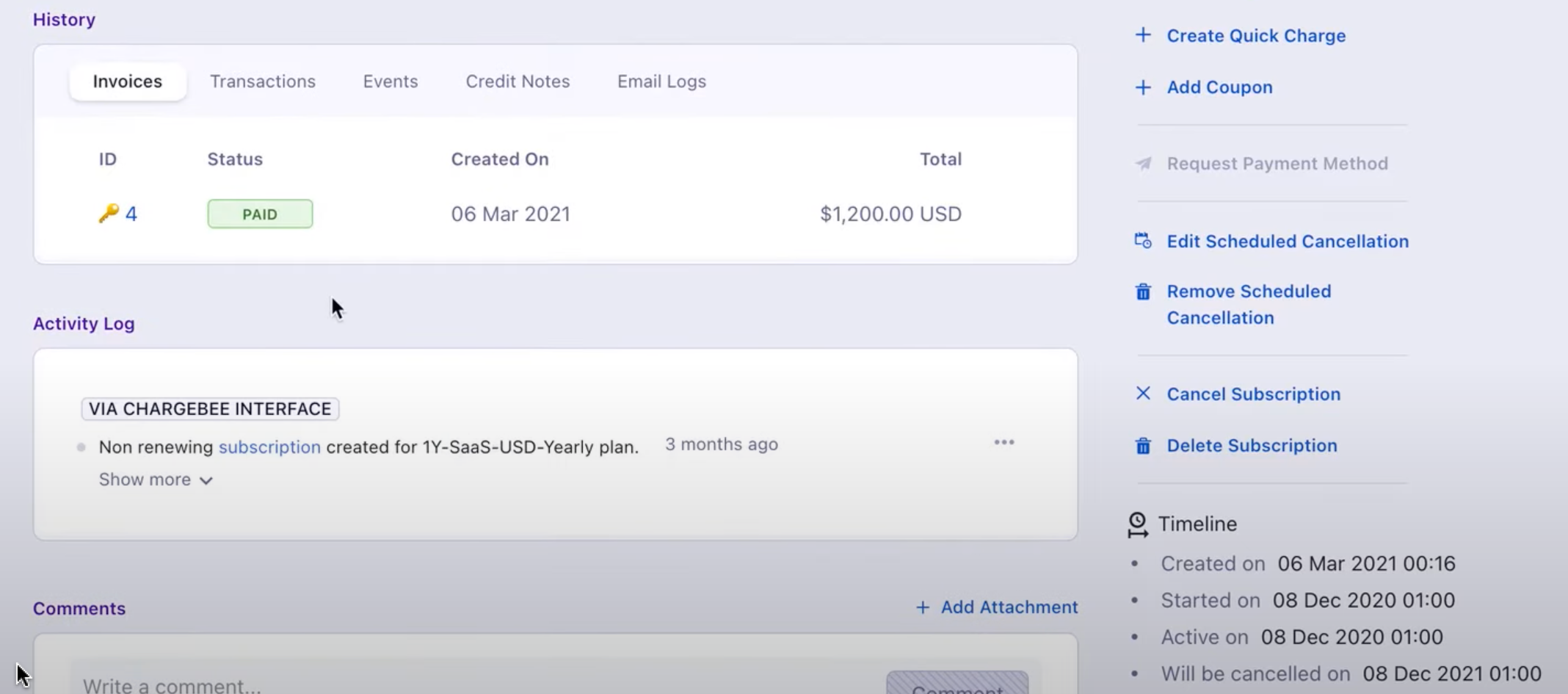Click the trash icon beside Delete Subscription

[x=1143, y=446]
